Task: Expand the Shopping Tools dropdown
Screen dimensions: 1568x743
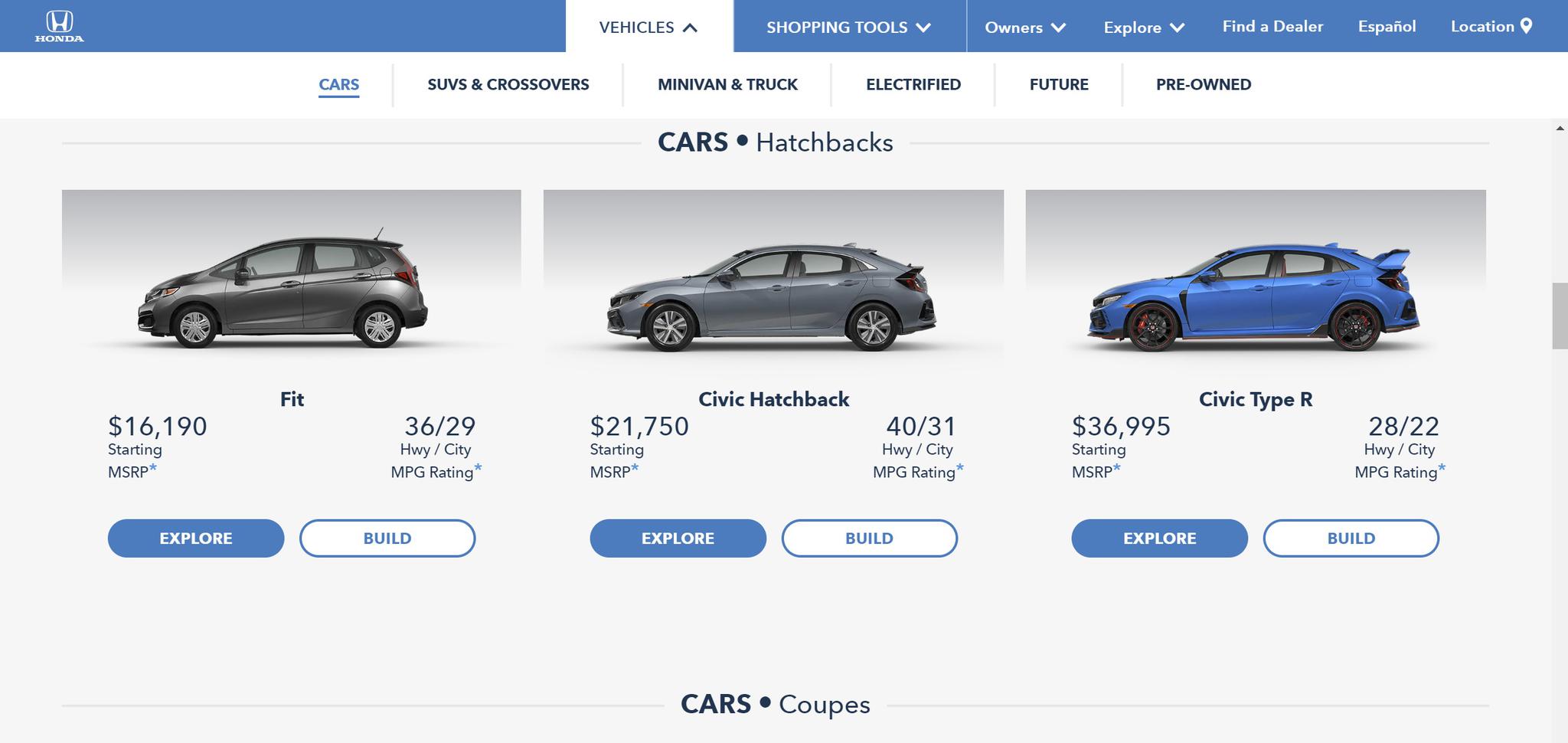Action: (x=848, y=28)
